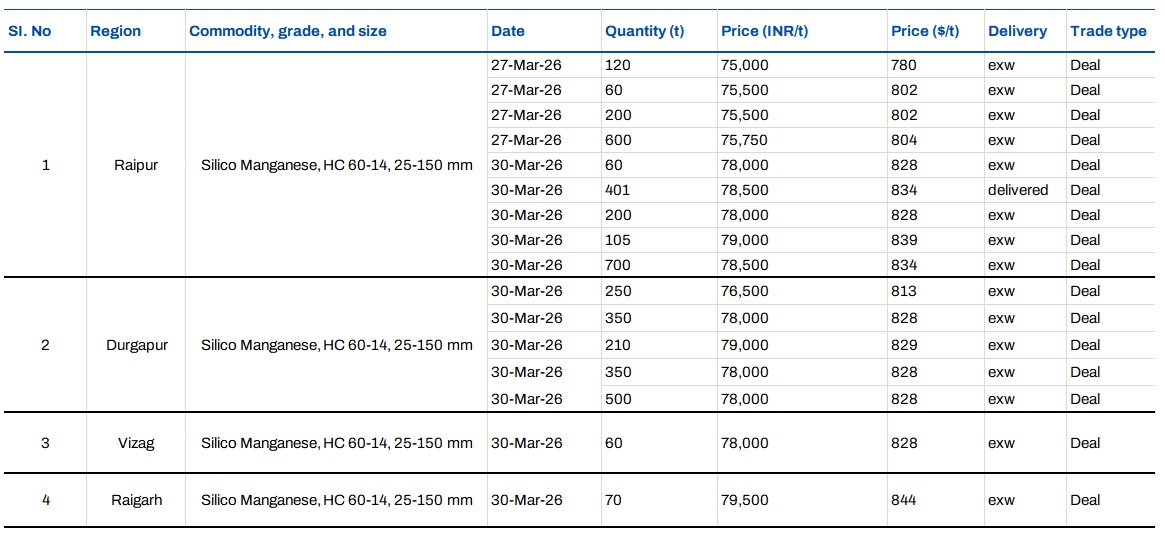
Task: Click the Durgapur region cell
Action: pos(137,345)
